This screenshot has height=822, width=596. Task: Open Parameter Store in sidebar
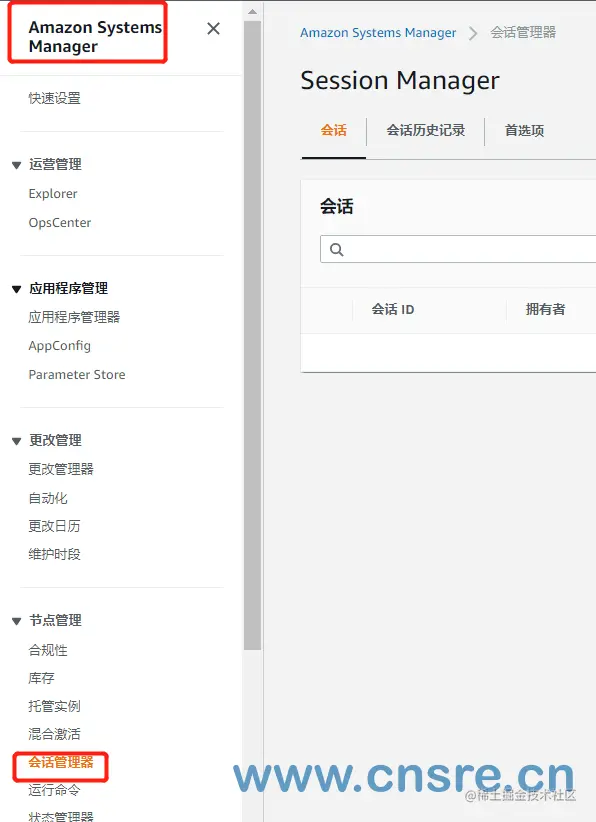click(77, 374)
